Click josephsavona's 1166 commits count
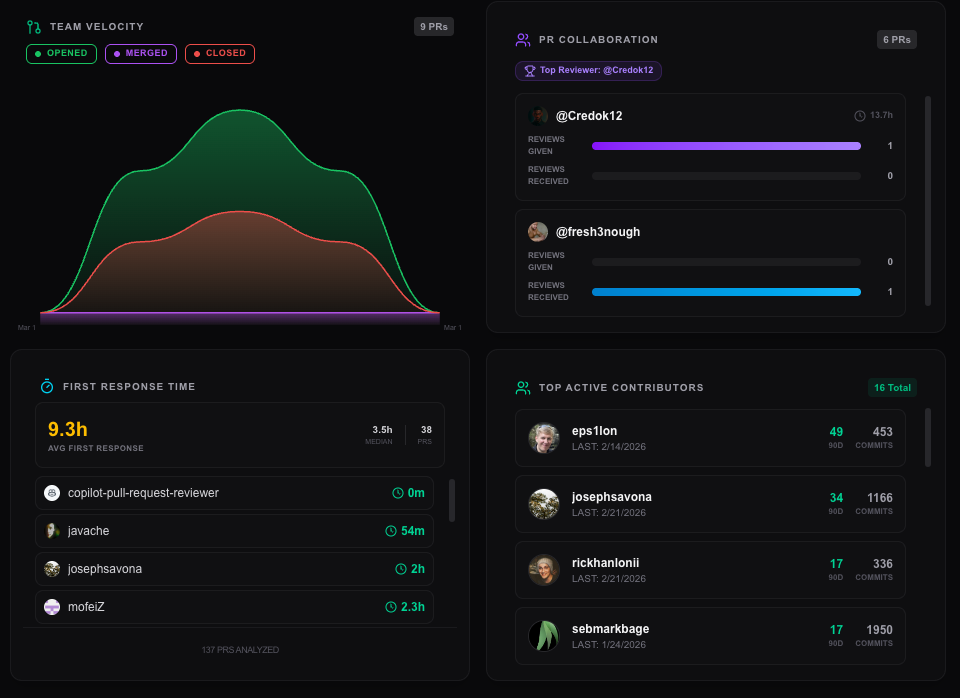The image size is (960, 698). coord(880,498)
